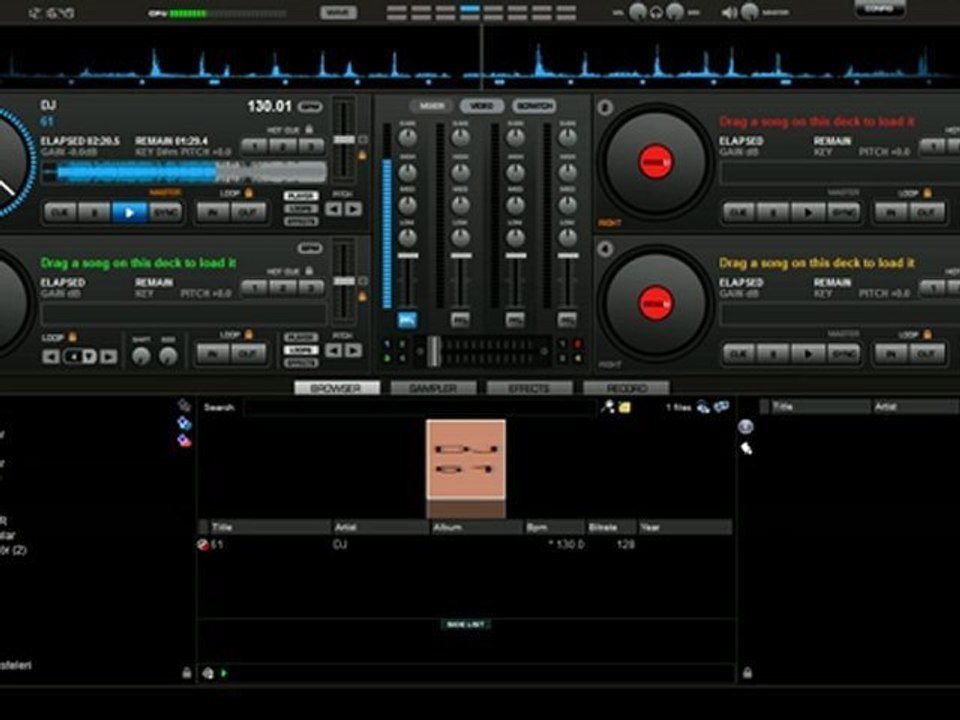The image size is (960, 720).
Task: Sort the track list by Bpm column
Action: 554,527
